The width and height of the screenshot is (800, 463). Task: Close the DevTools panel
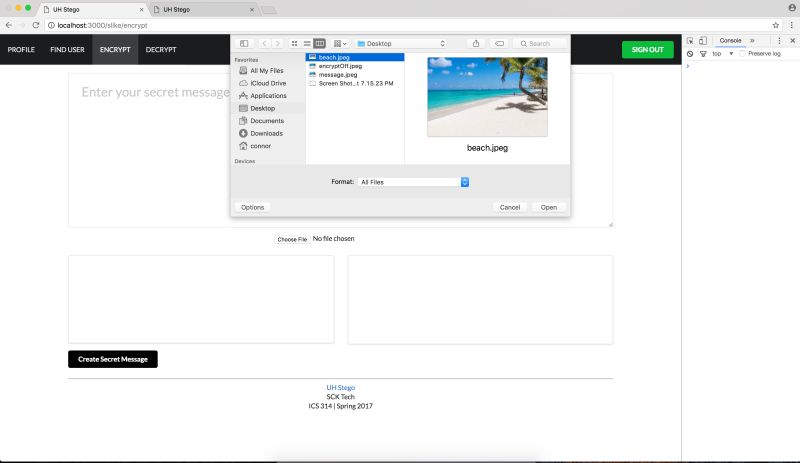(792, 41)
